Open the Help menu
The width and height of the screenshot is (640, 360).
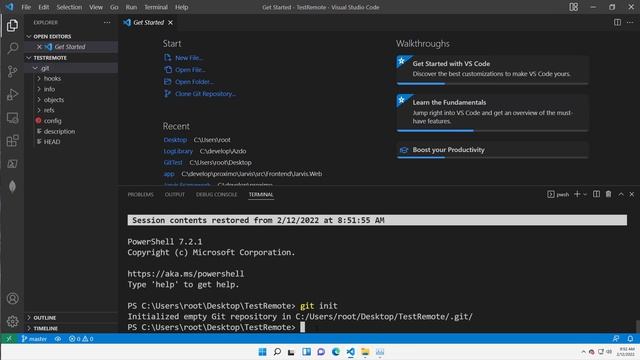click(182, 7)
